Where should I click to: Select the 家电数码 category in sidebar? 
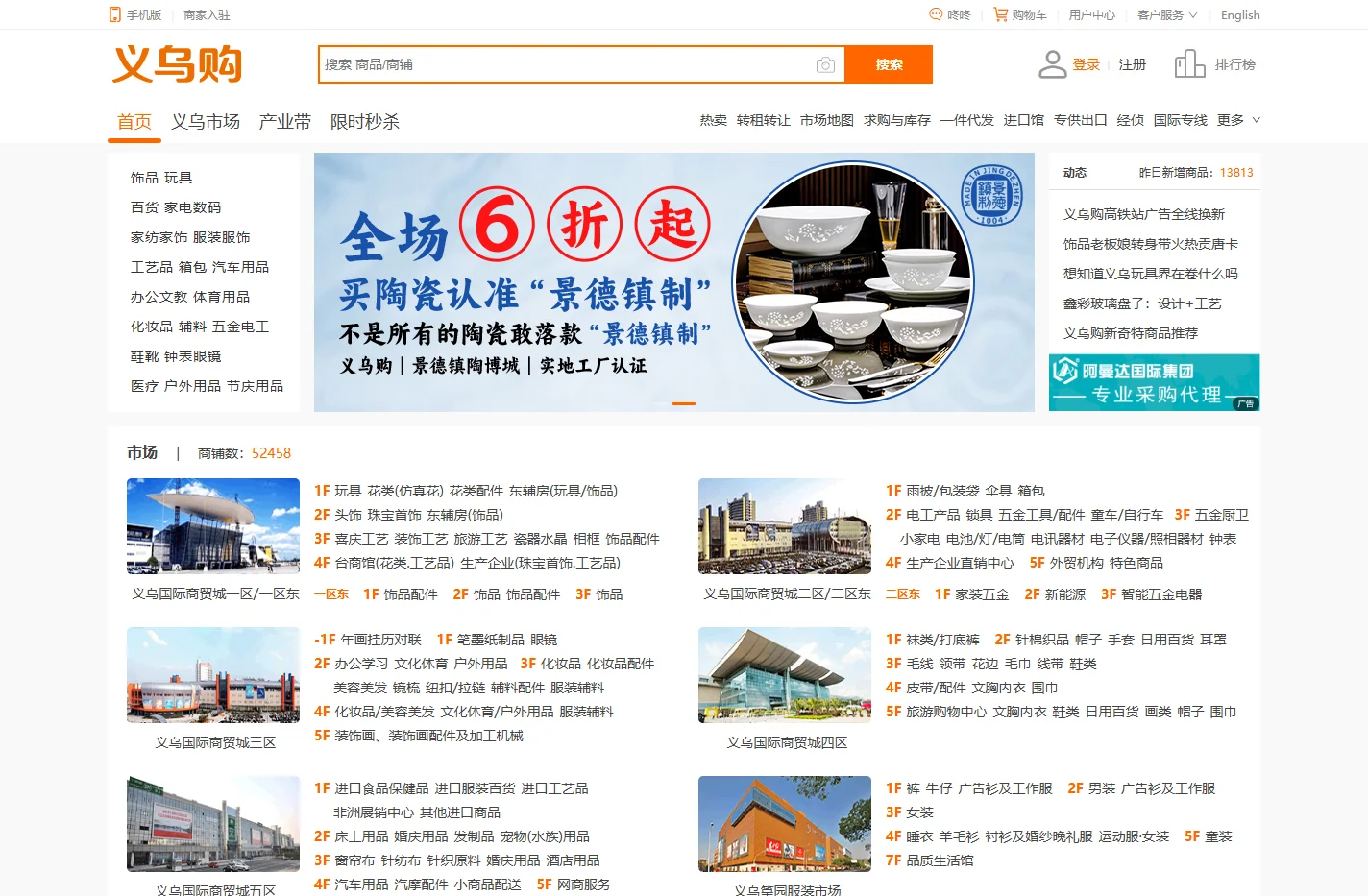192,207
